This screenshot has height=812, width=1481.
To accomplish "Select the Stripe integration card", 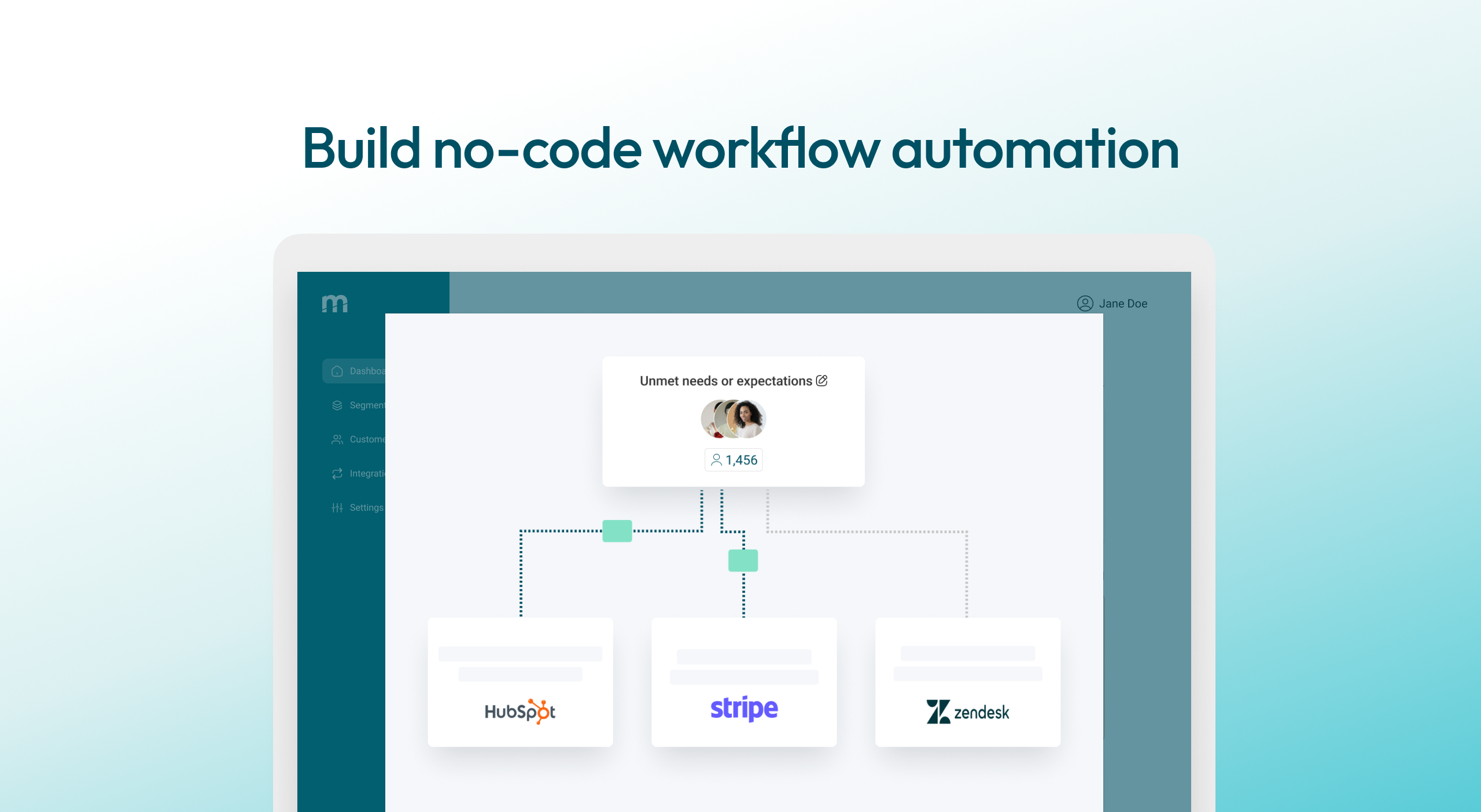I will pos(744,682).
